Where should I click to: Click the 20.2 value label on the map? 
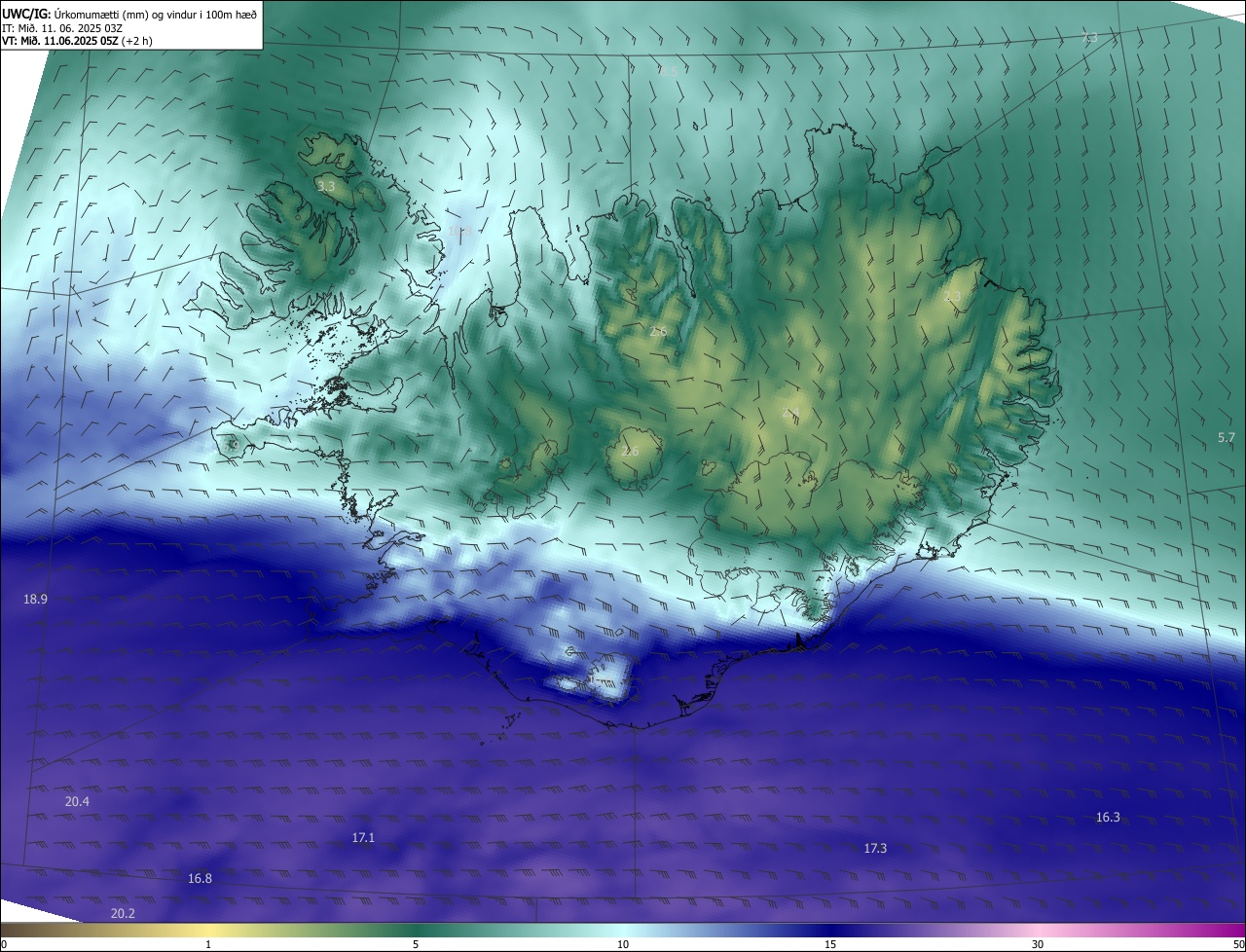tap(123, 914)
